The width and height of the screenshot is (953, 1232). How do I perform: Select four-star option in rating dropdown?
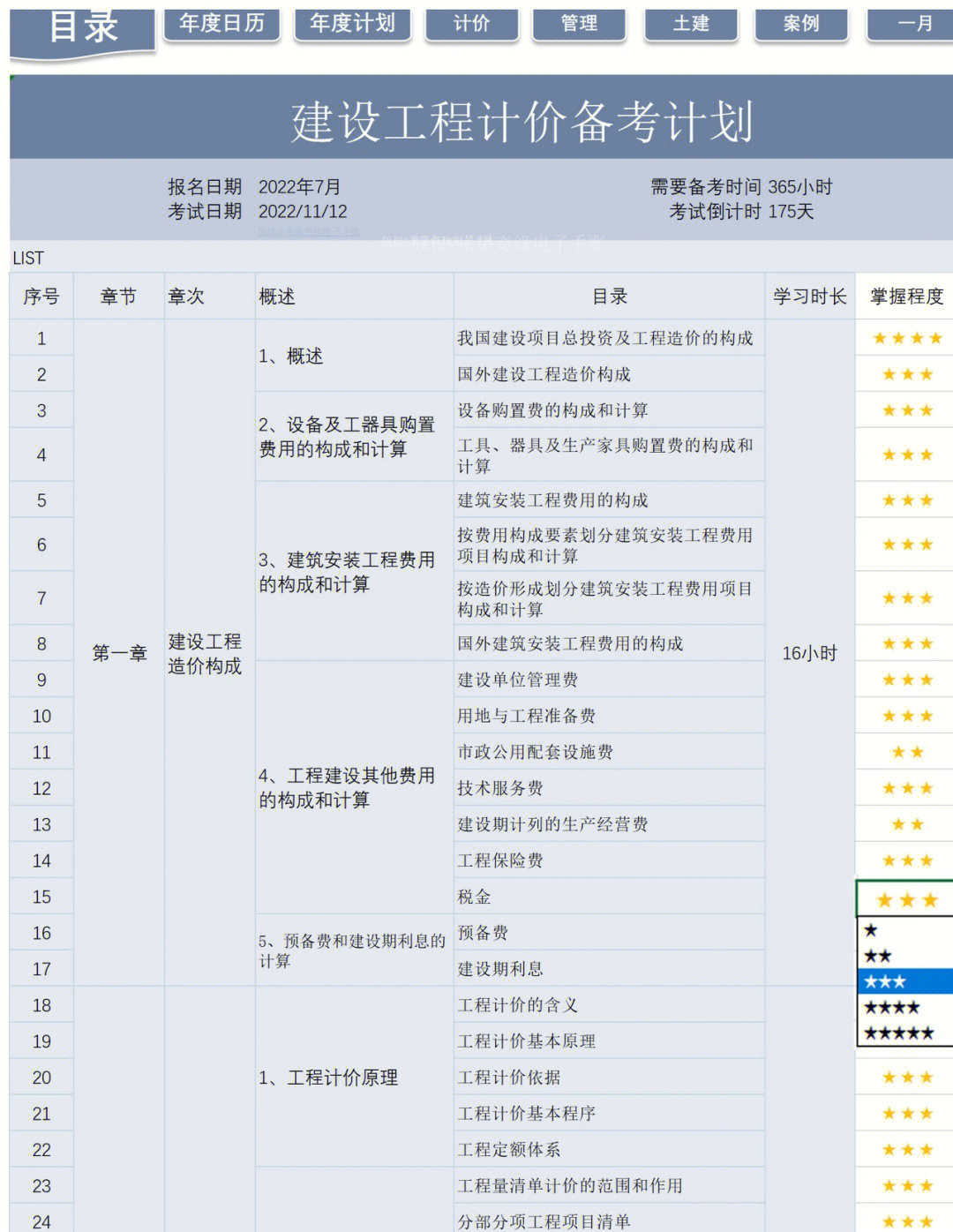905,1007
